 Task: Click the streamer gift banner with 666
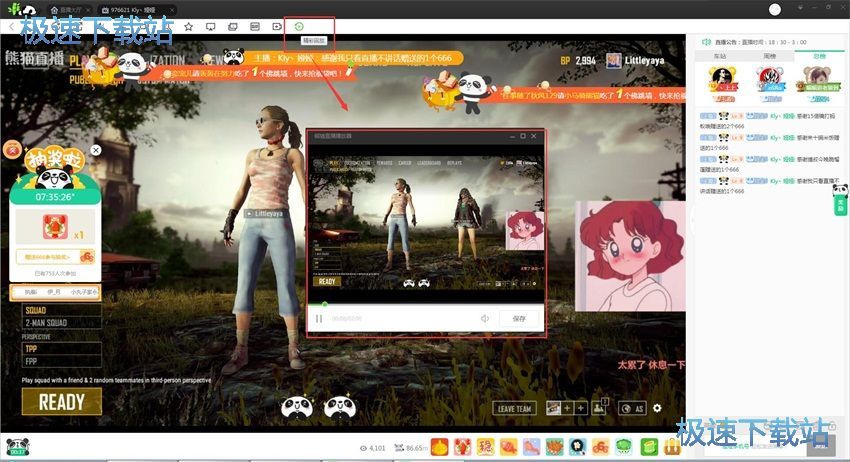pos(352,57)
